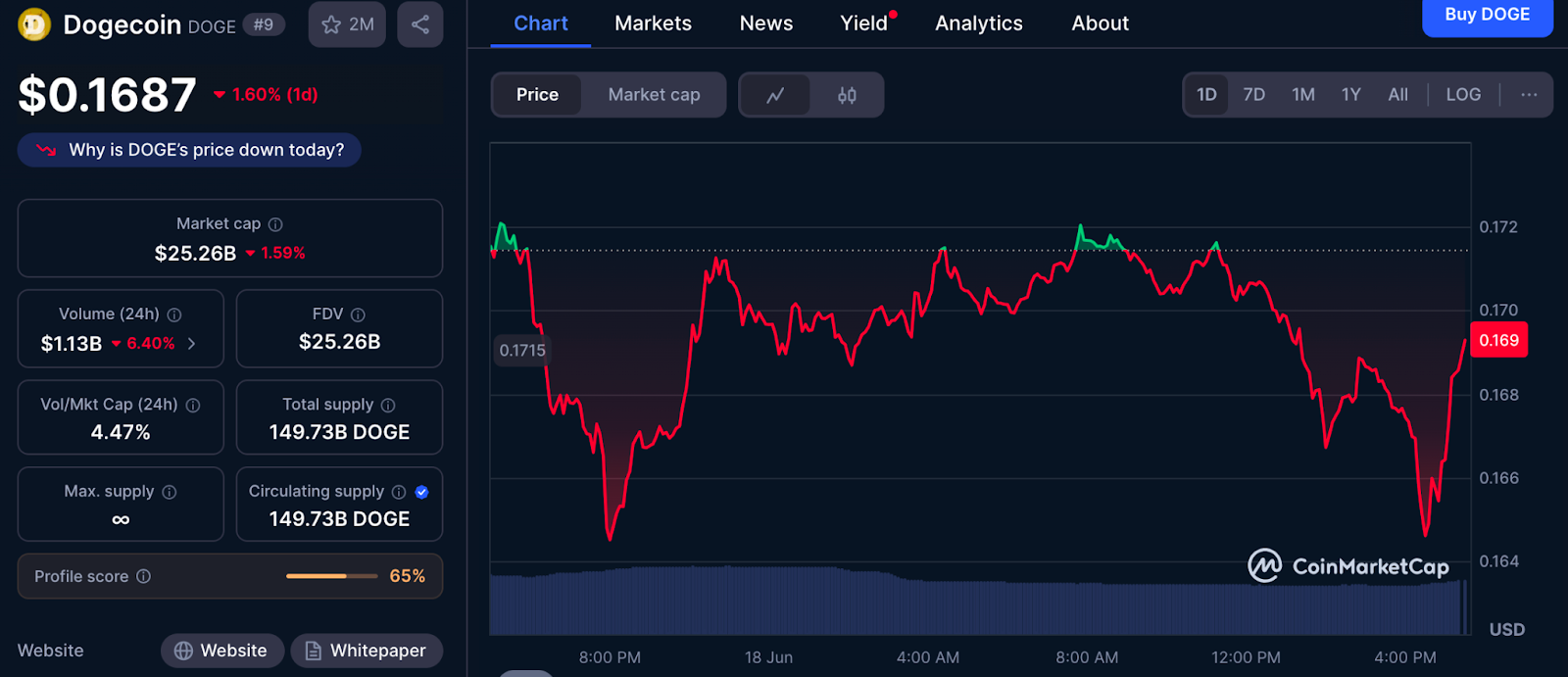
Task: Click the 0.169 current price label
Action: click(x=1498, y=341)
